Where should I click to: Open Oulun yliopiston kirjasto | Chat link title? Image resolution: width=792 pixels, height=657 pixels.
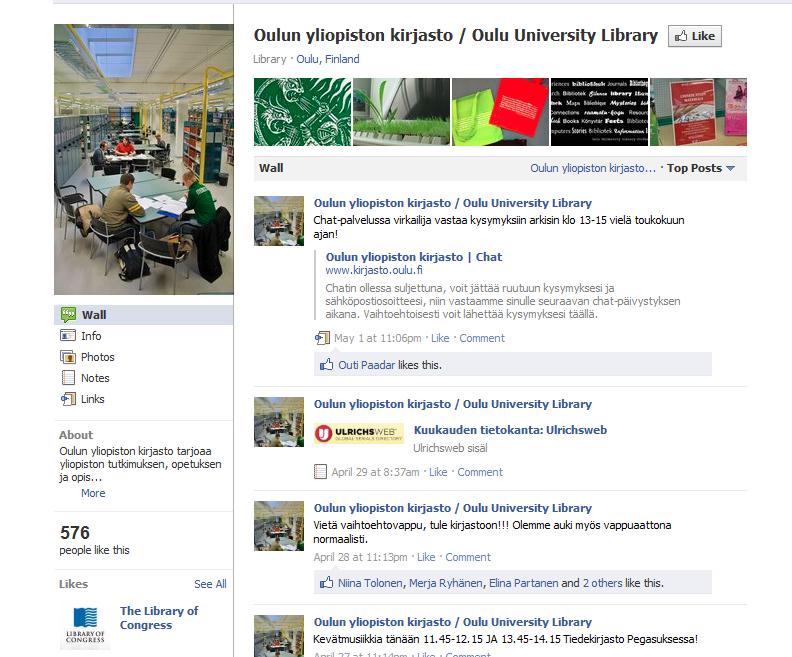[x=414, y=257]
